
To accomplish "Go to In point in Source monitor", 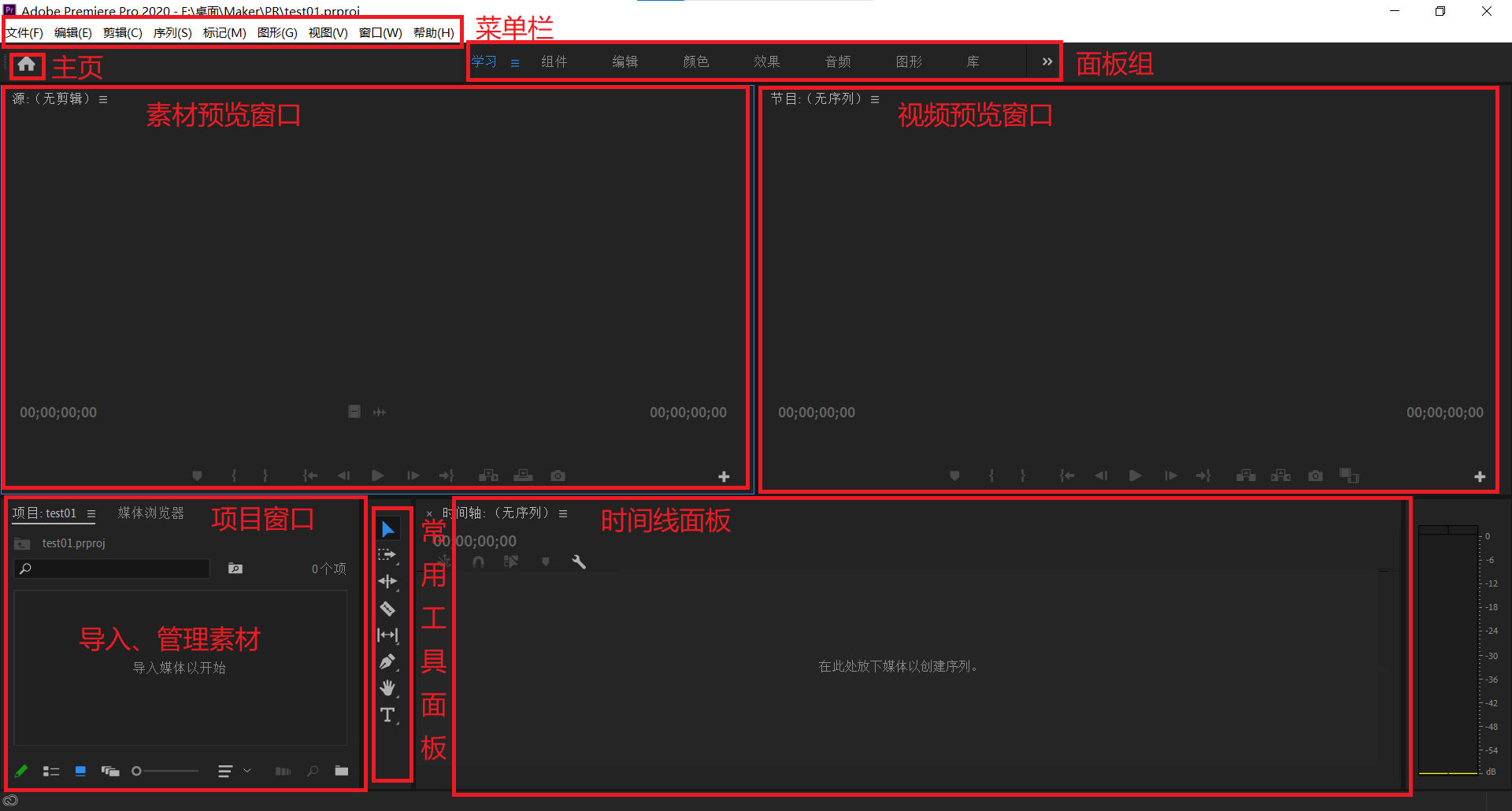I will [x=310, y=476].
